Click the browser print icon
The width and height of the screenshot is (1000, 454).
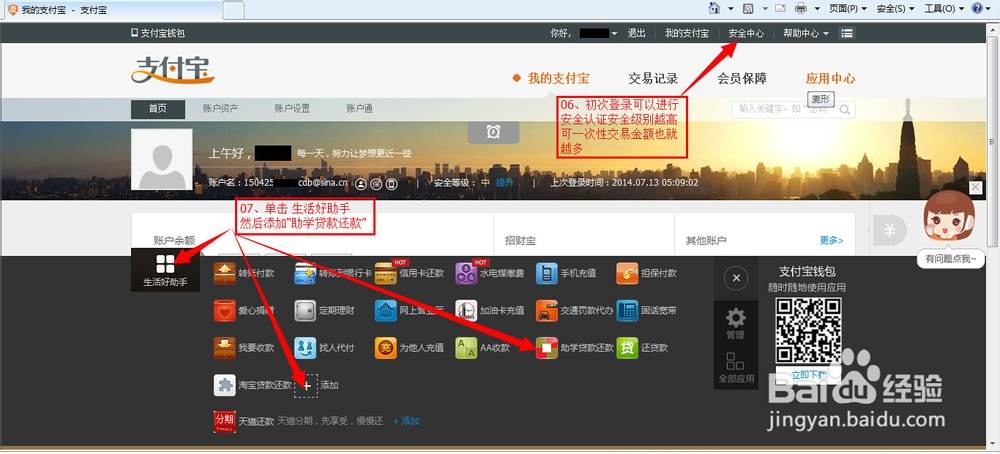(801, 8)
